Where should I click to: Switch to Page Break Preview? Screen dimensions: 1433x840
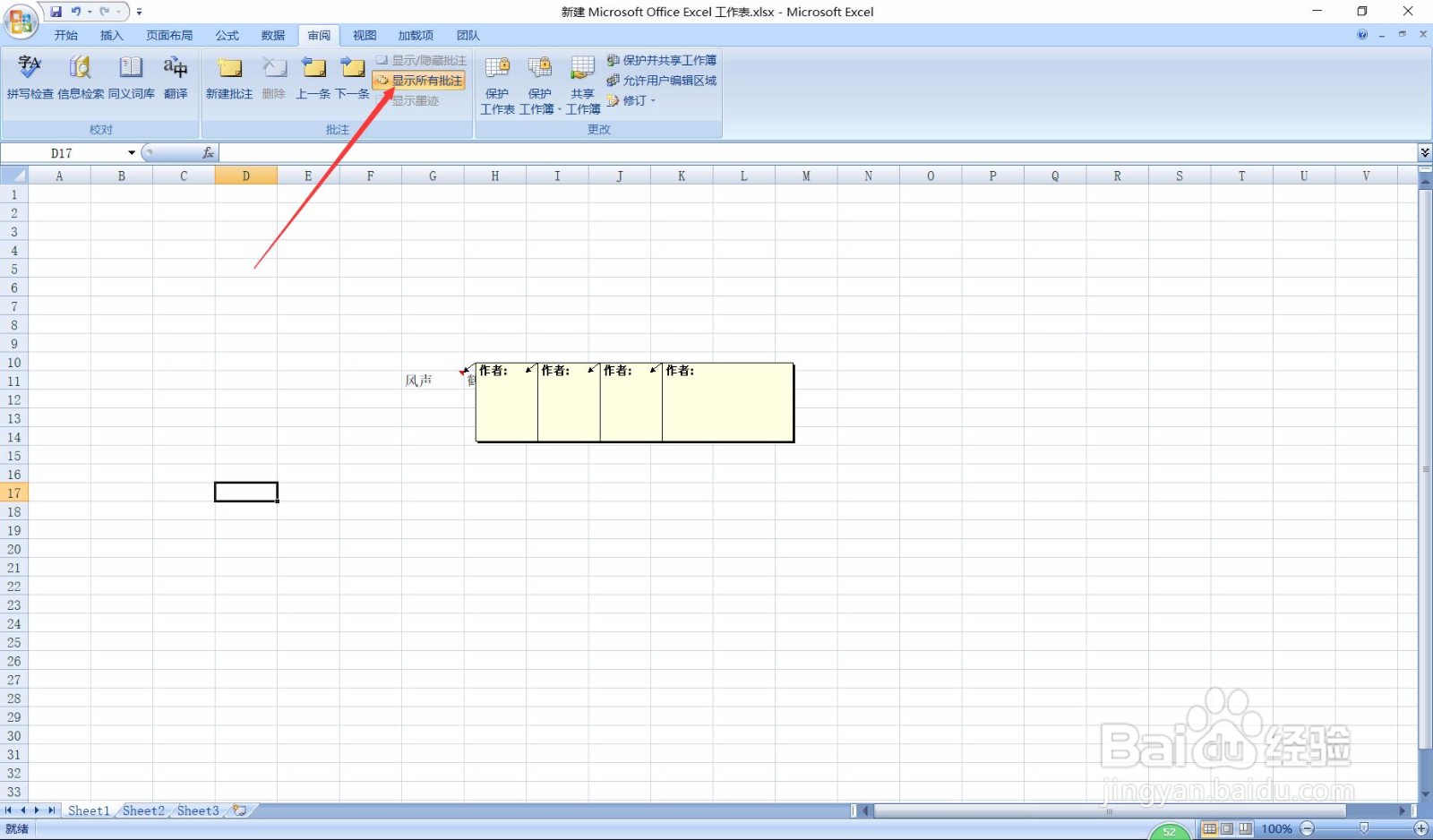click(1245, 829)
